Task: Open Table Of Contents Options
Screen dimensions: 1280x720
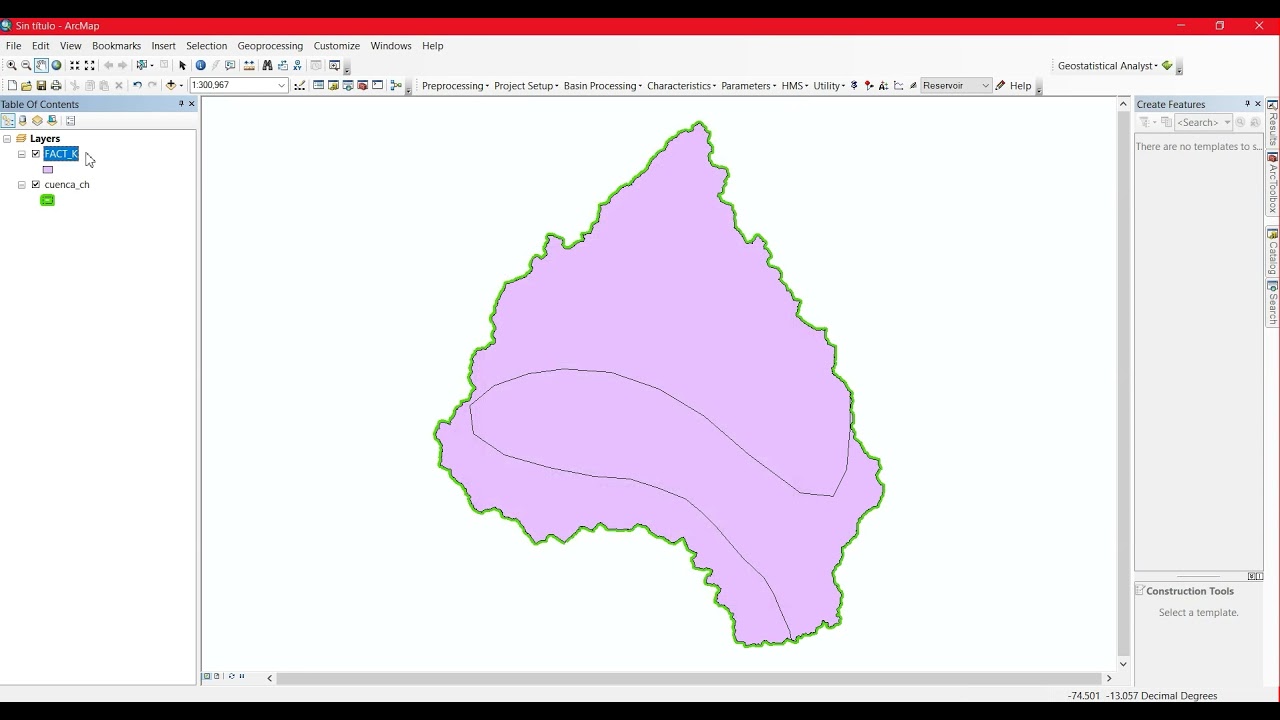Action: tap(70, 121)
